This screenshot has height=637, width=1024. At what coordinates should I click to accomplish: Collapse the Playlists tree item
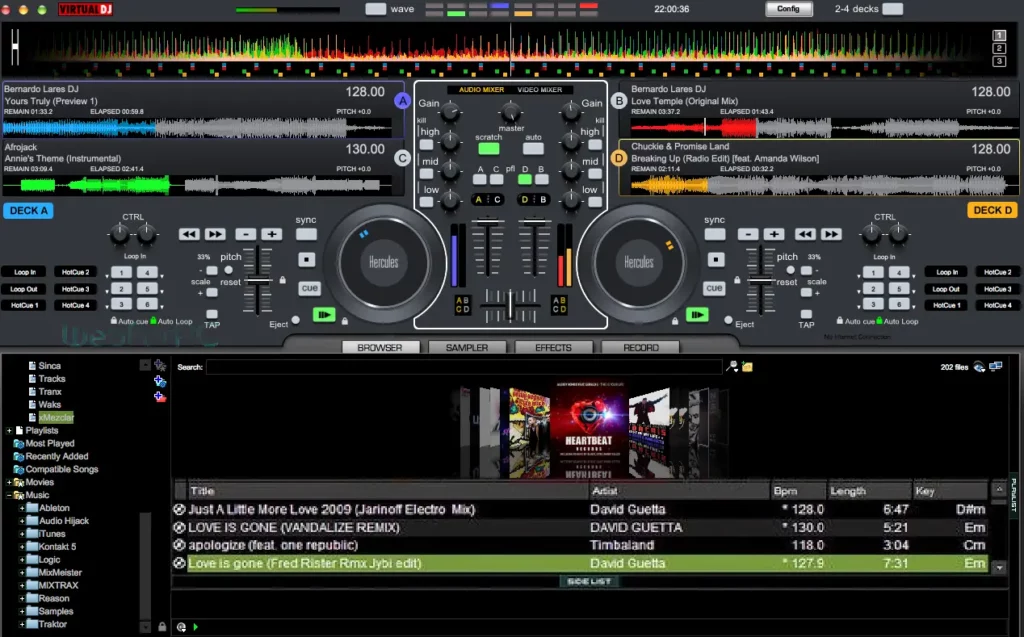[x=7, y=428]
